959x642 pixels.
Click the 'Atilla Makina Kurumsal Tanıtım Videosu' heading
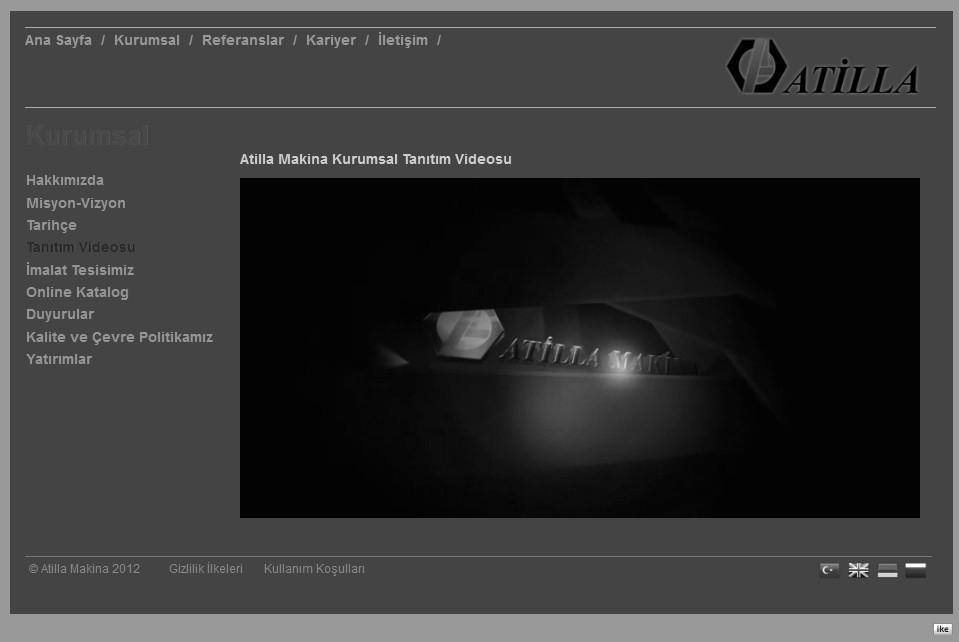(376, 159)
